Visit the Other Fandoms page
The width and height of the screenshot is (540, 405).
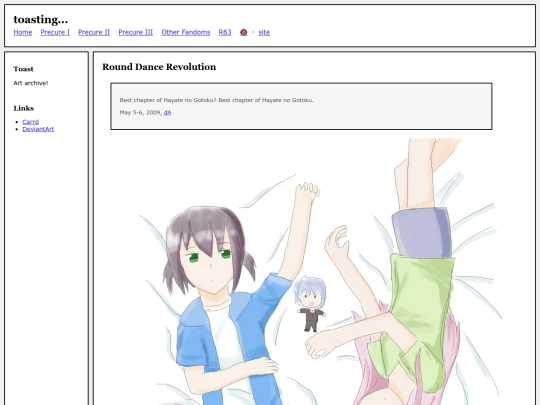[x=186, y=32]
